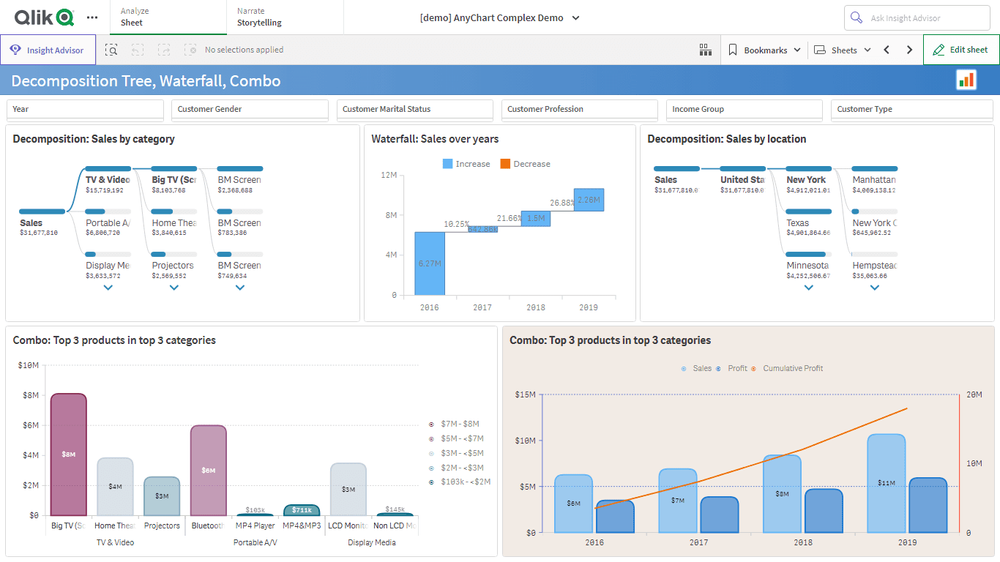Open the Sheets dropdown
The height and width of the screenshot is (562, 1000).
[x=842, y=50]
